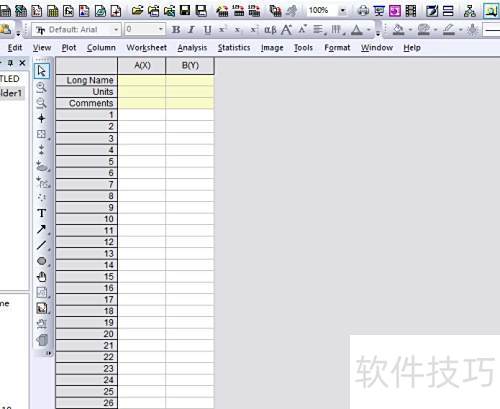Select column header B(Y)
The width and height of the screenshot is (500, 409).
click(190, 66)
